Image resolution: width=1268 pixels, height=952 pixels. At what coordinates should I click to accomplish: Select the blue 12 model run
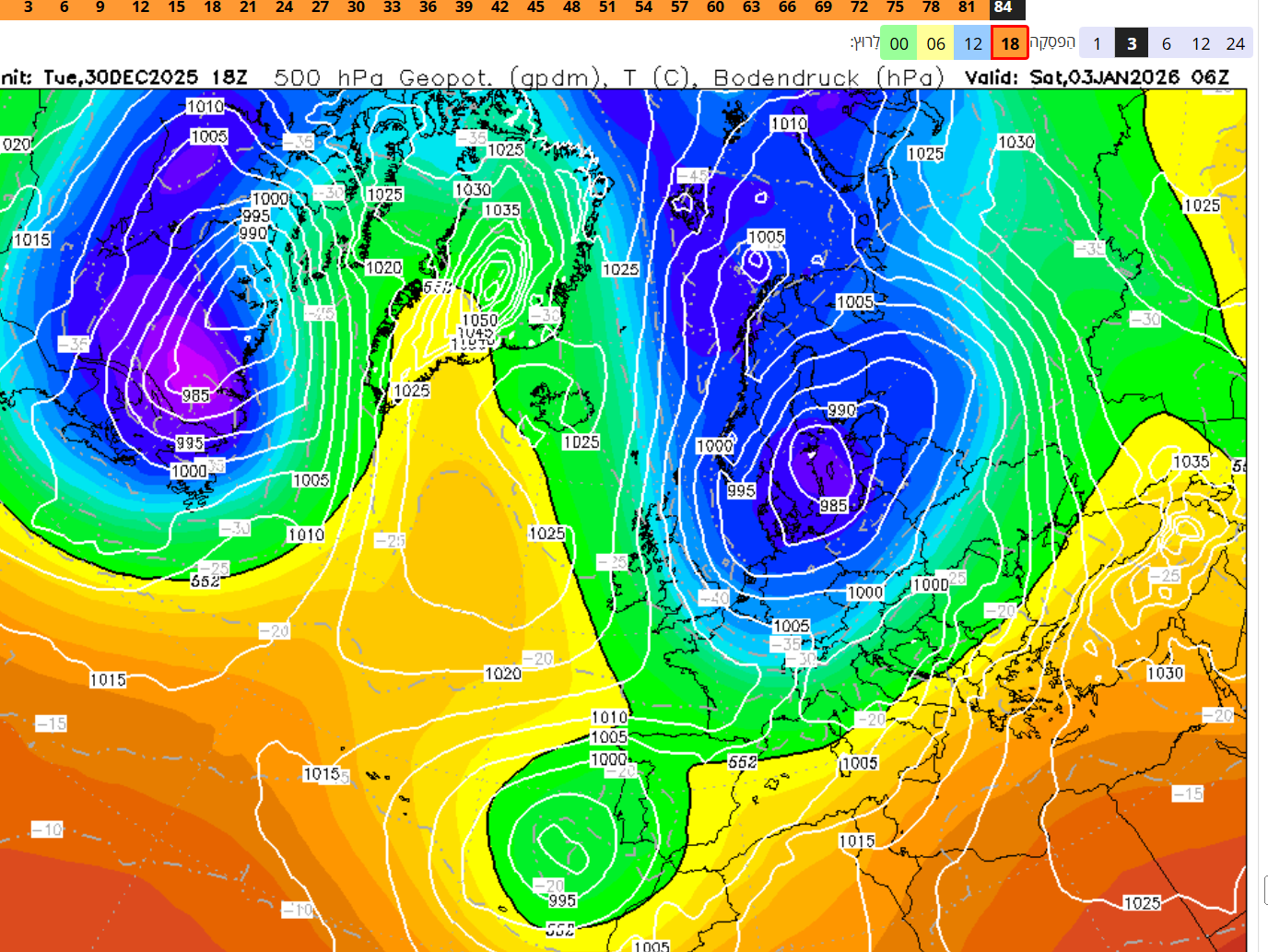point(973,43)
